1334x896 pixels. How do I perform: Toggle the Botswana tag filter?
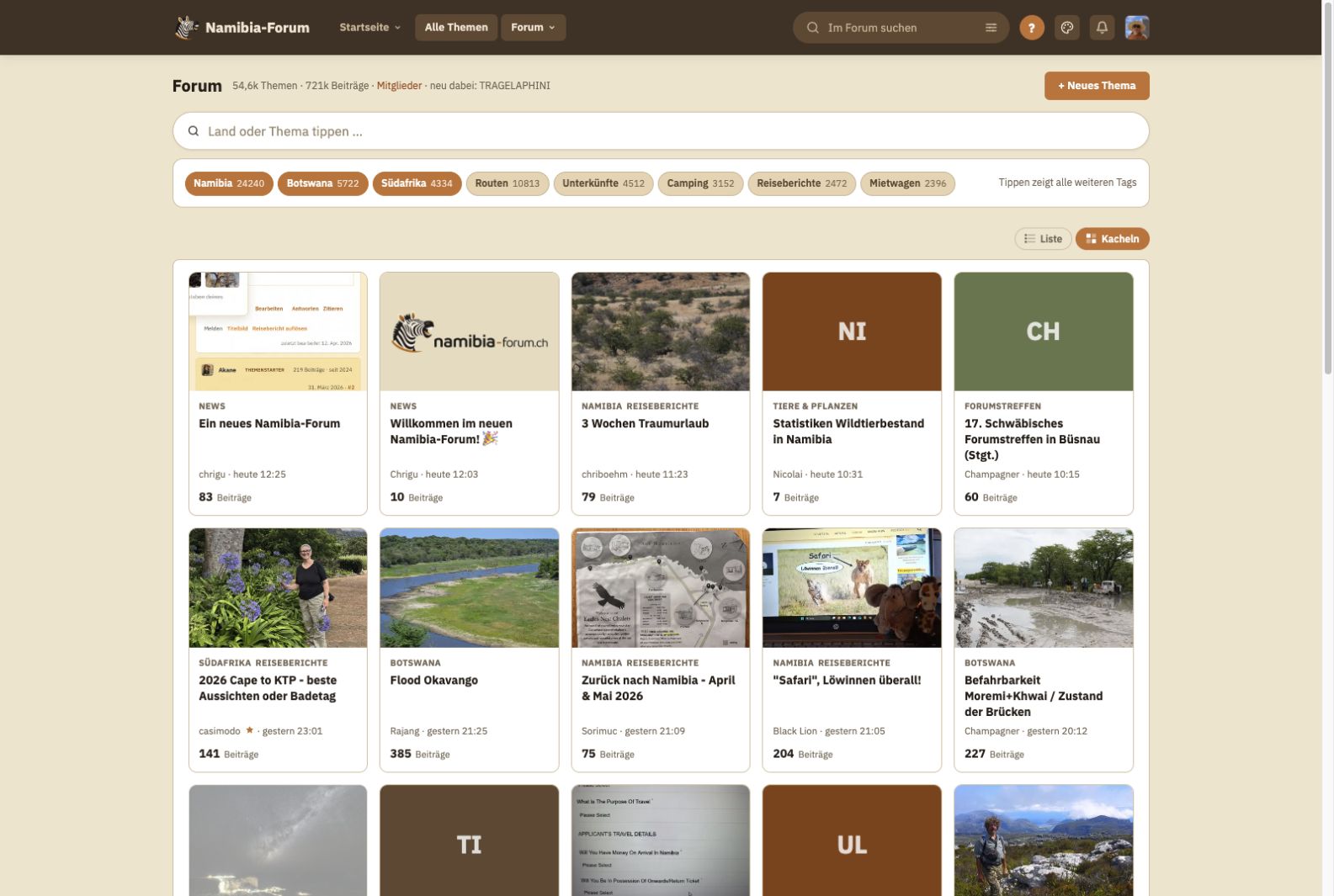[x=322, y=183]
